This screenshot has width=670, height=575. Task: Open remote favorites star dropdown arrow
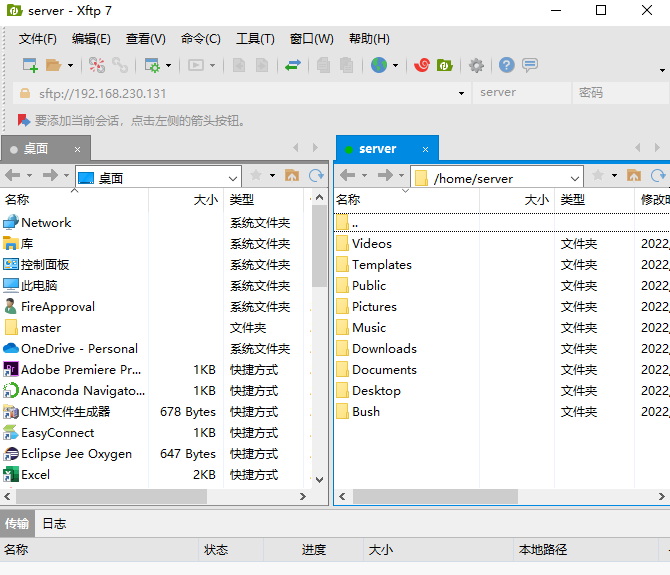[x=614, y=175]
